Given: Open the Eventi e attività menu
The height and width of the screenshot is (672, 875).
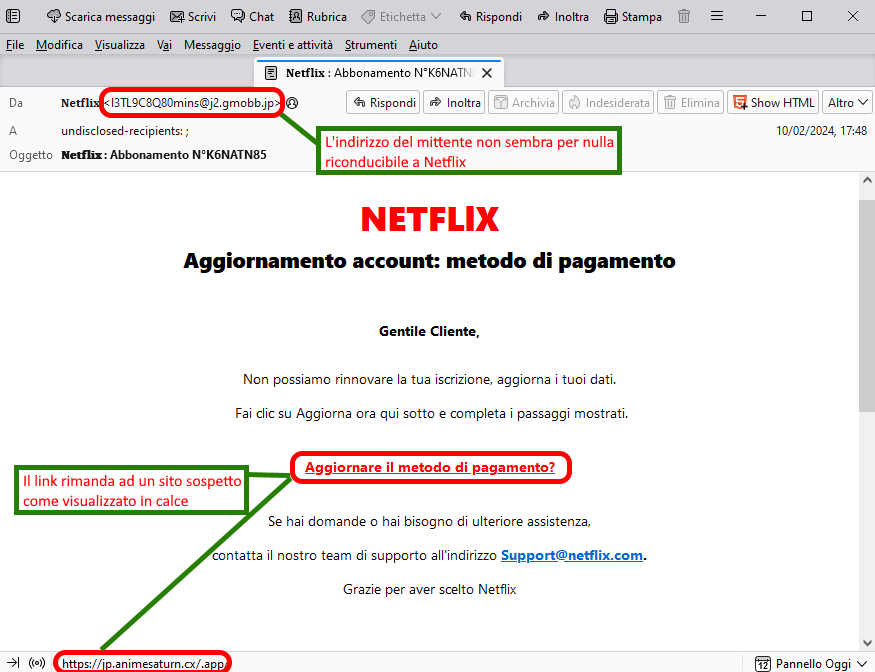Looking at the screenshot, I should point(292,45).
